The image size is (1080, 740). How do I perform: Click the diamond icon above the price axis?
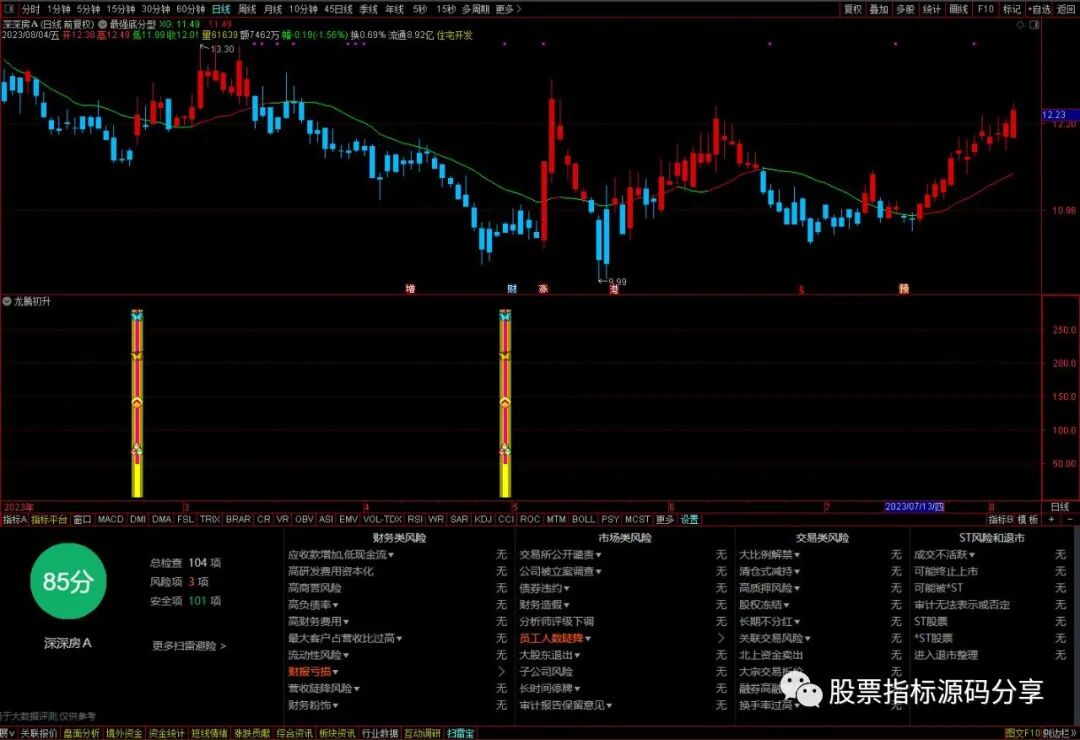[1020, 25]
